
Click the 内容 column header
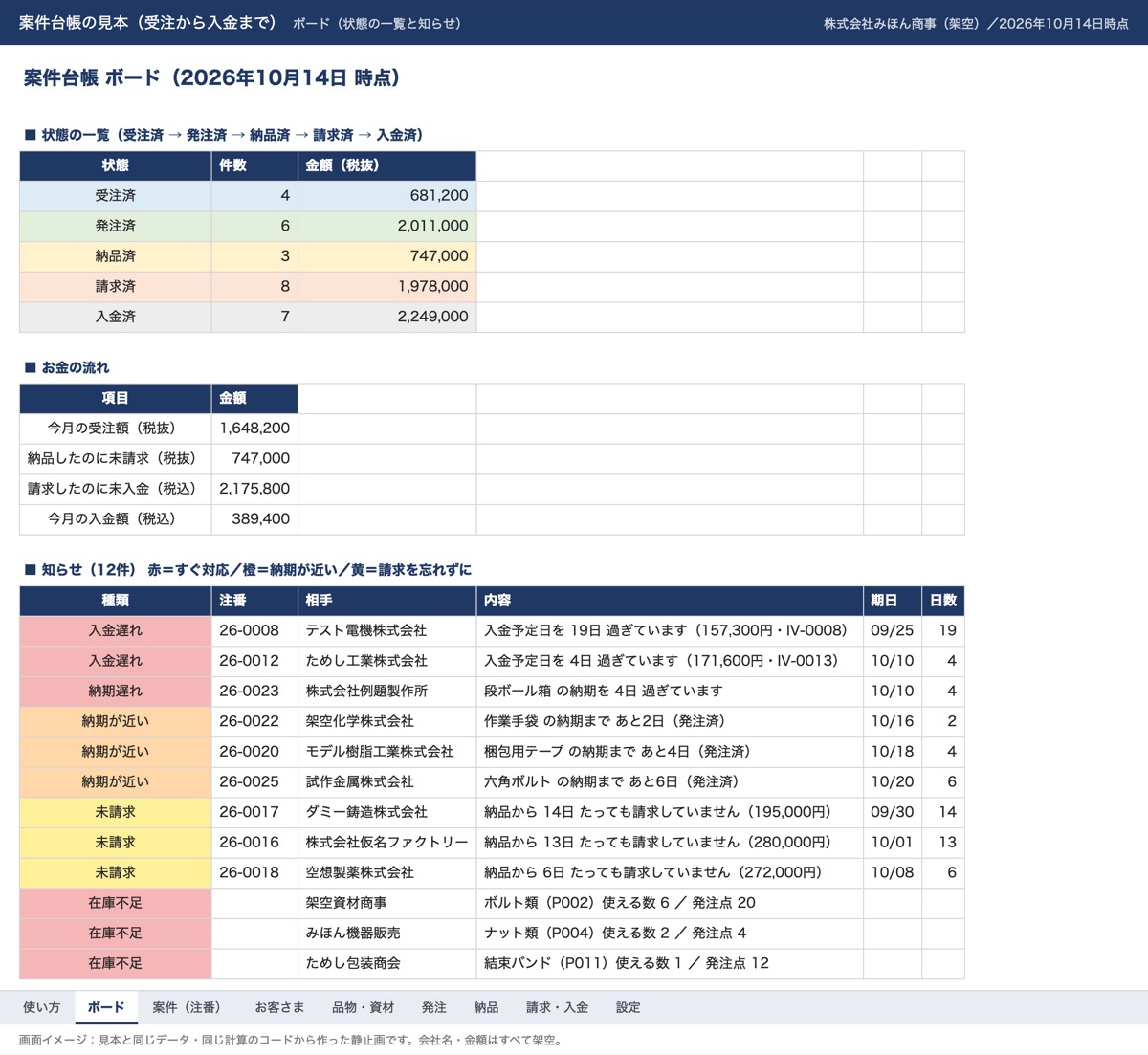click(670, 601)
